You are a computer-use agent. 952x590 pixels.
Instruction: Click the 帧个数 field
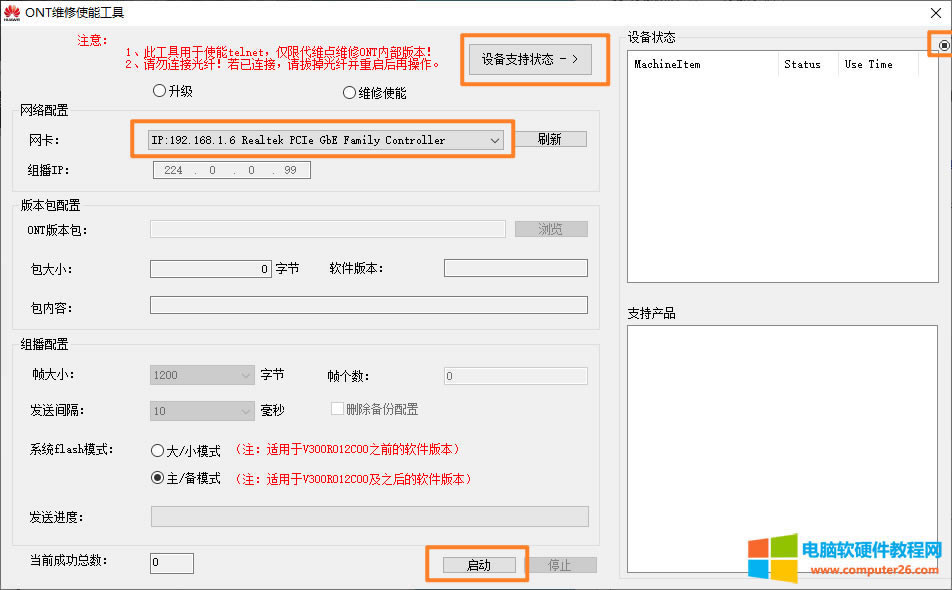pos(515,376)
